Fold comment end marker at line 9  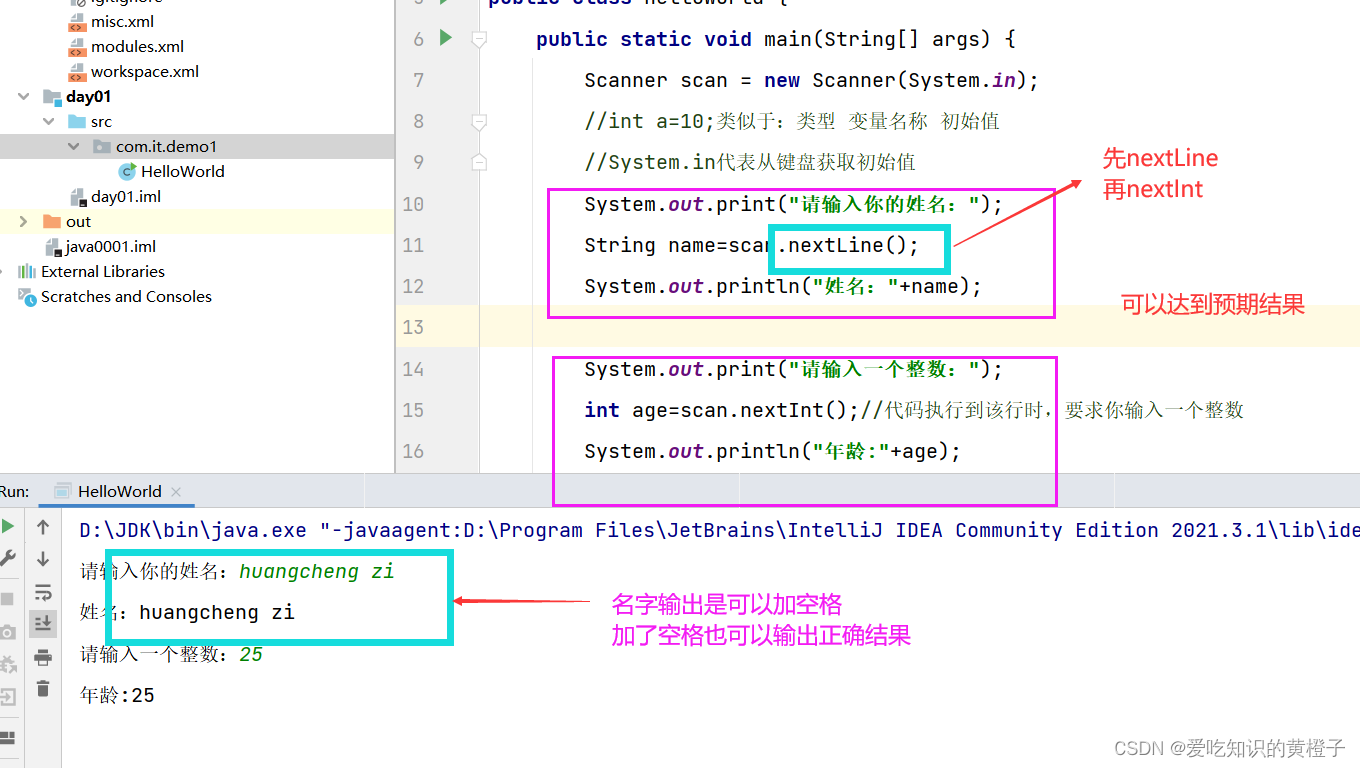(x=479, y=162)
